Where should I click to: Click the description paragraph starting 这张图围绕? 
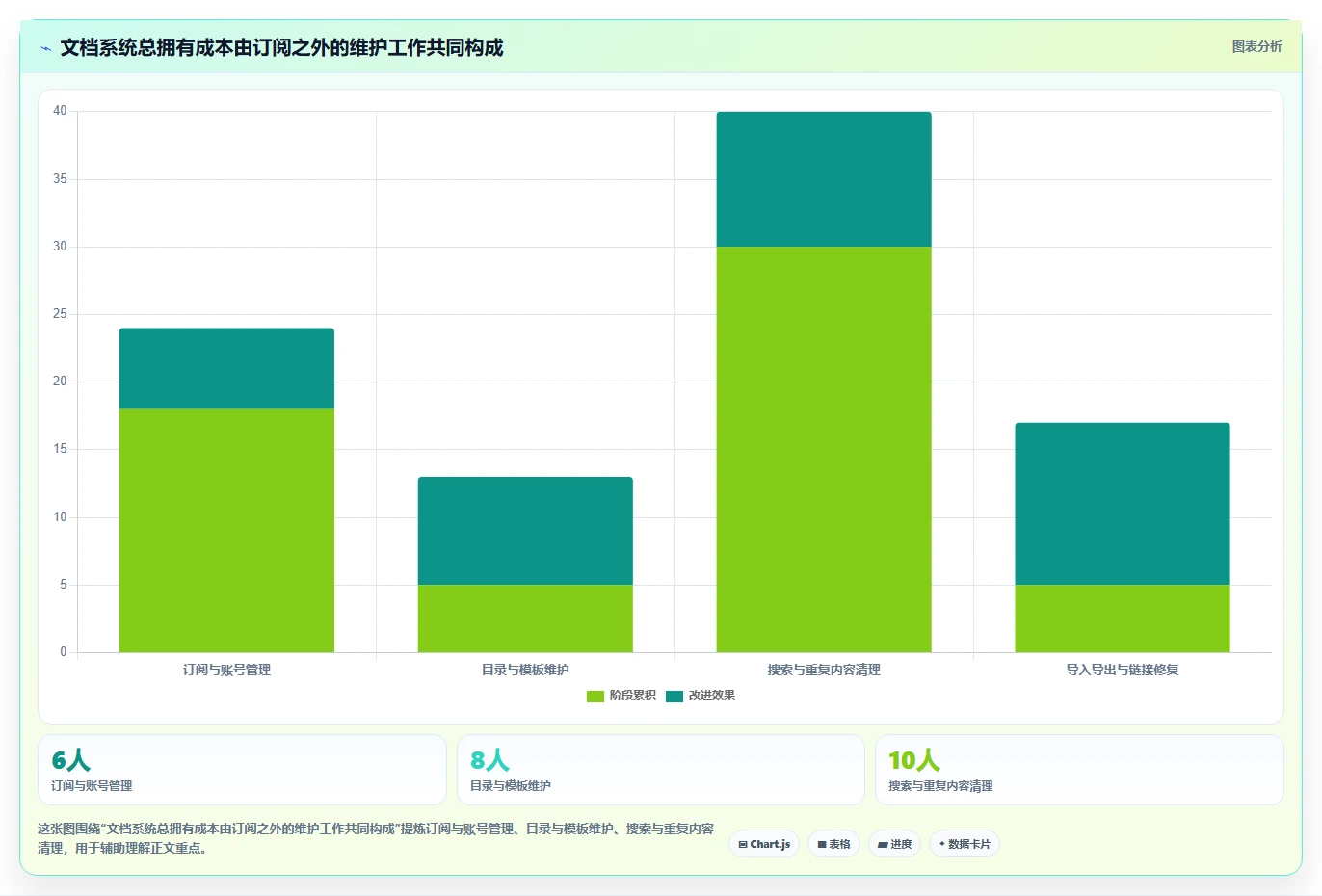376,838
